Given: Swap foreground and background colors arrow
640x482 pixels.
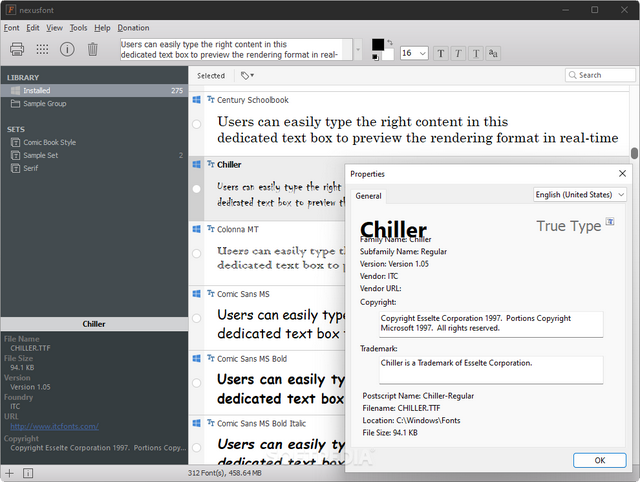Looking at the screenshot, I should [390, 42].
